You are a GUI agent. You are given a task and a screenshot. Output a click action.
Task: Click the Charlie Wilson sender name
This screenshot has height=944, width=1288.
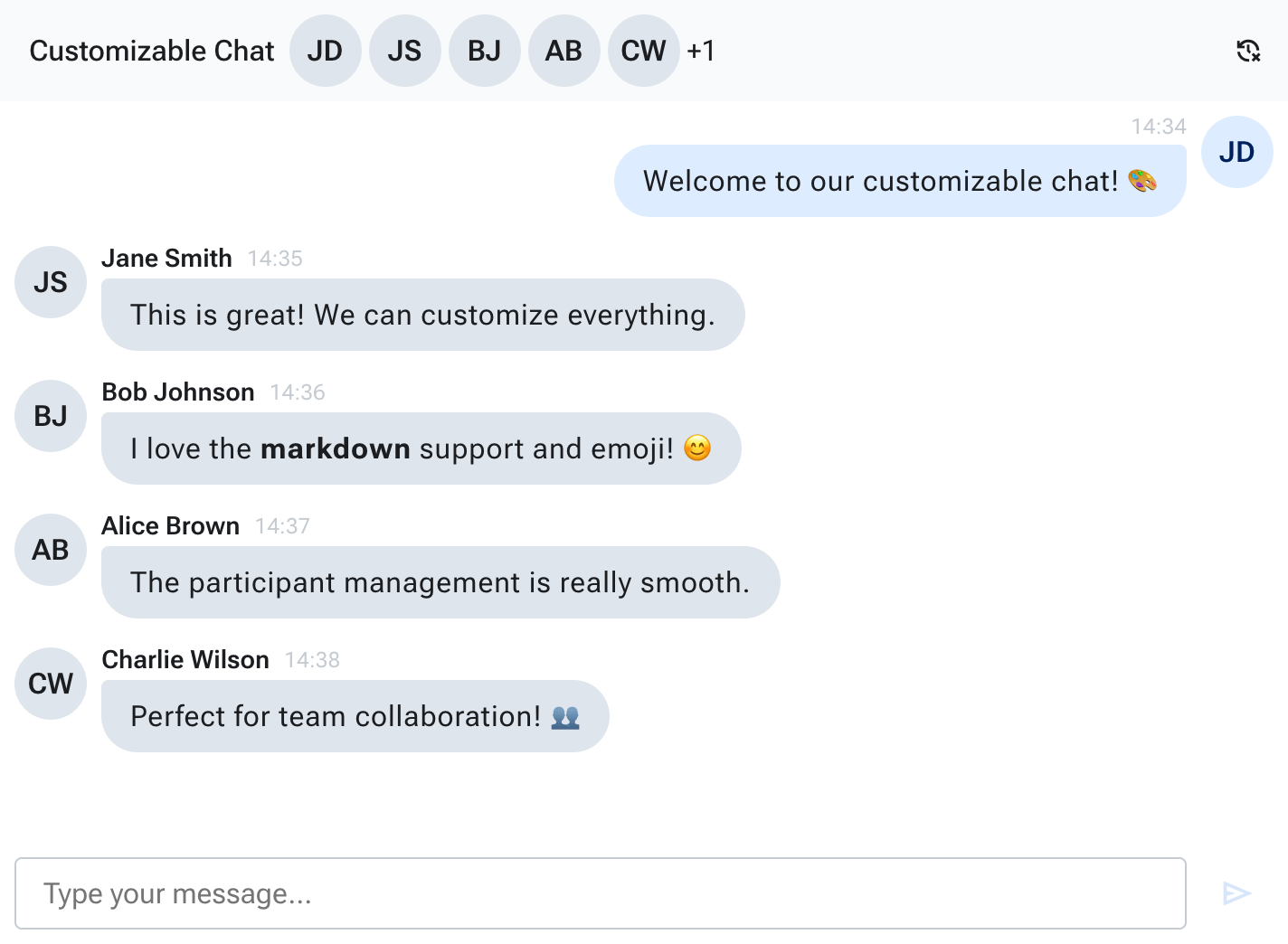(185, 660)
